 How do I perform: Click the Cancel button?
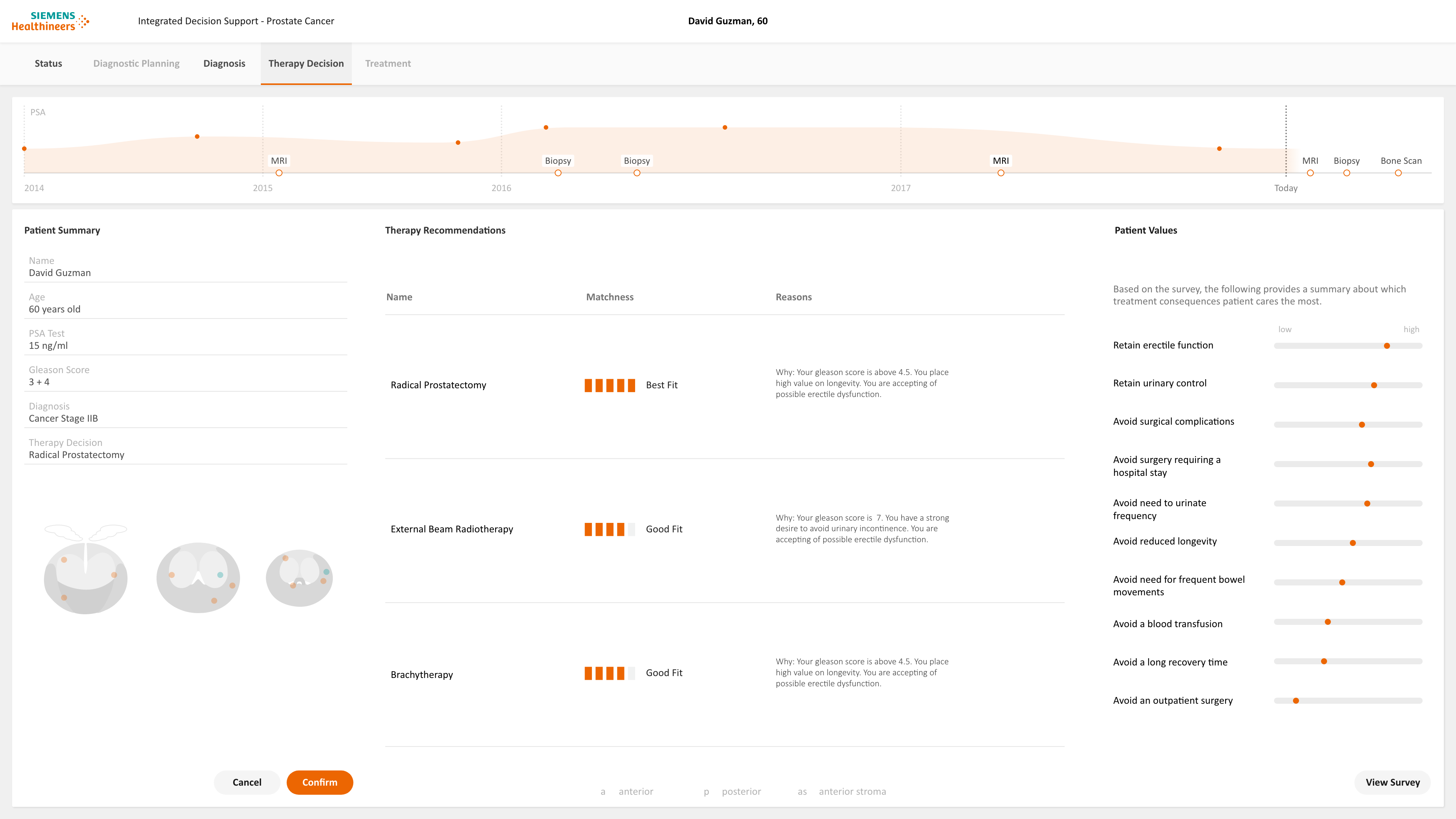247,782
